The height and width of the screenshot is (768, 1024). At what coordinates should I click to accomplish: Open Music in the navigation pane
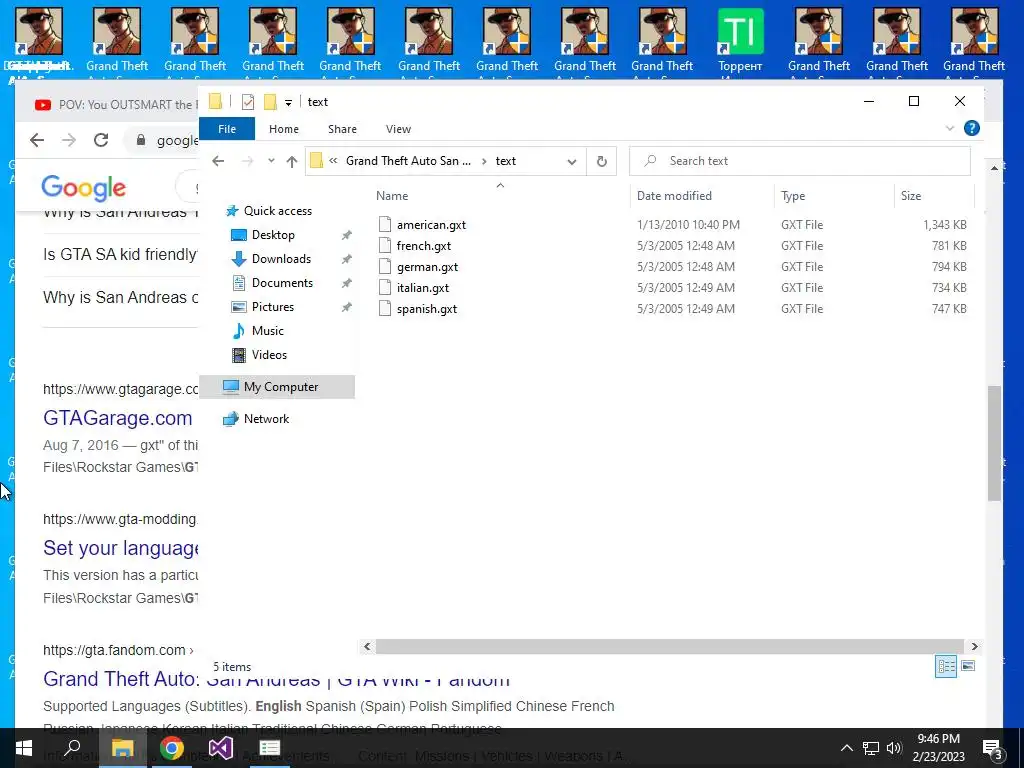click(268, 330)
